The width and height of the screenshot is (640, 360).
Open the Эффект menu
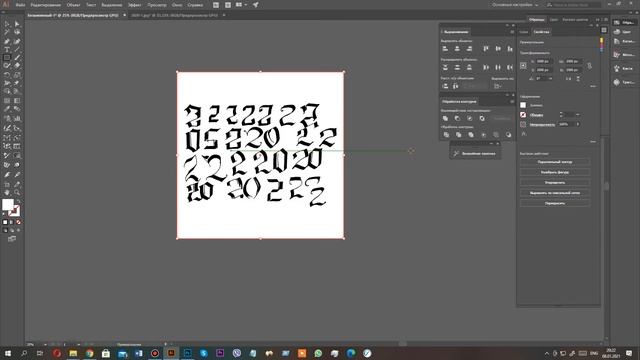[134, 5]
